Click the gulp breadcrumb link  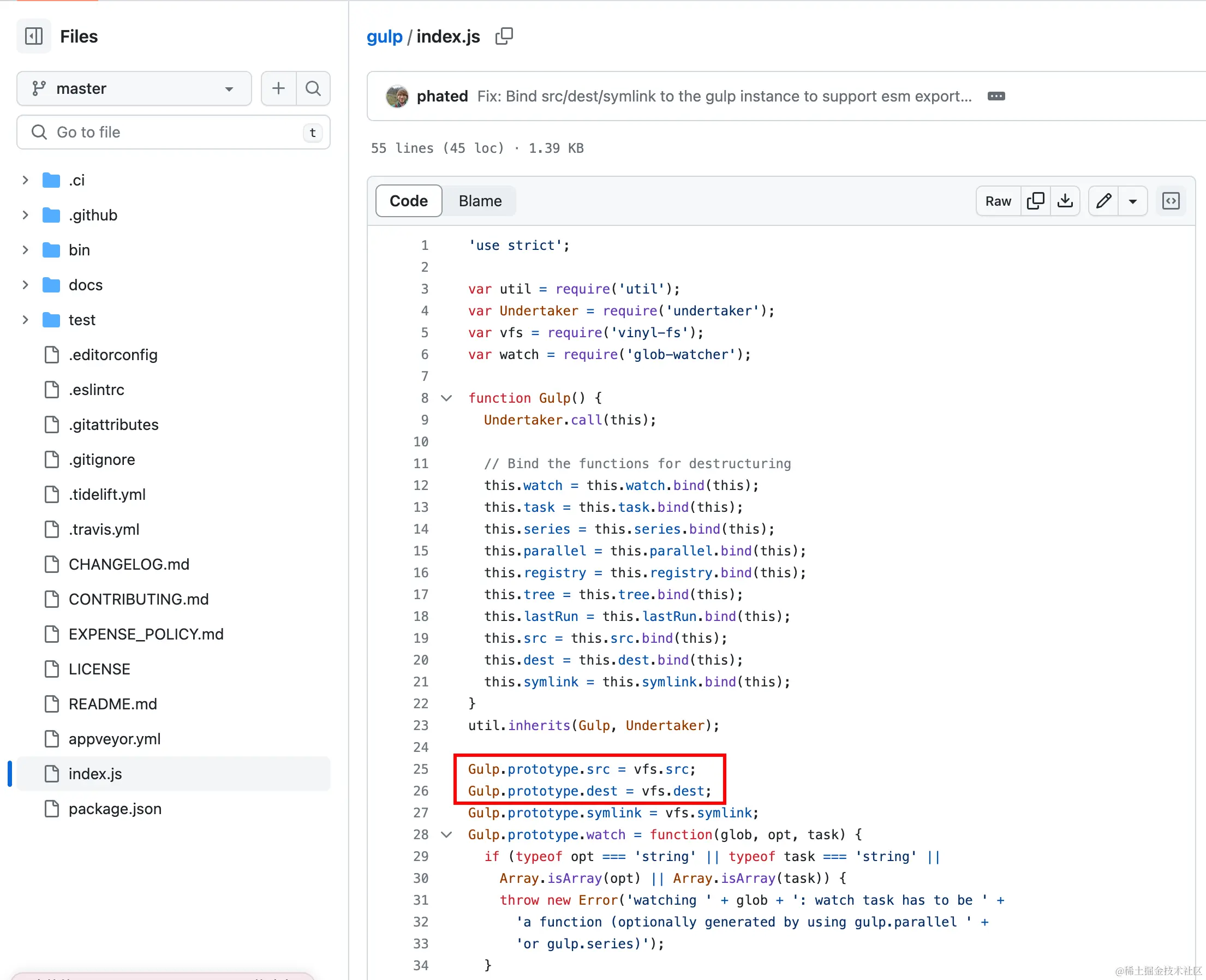[385, 37]
